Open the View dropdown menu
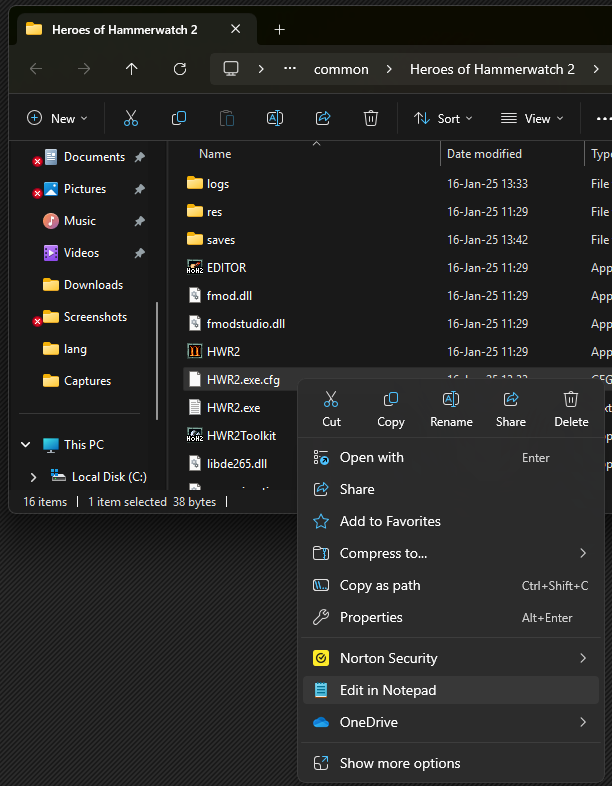Viewport: 612px width, 786px height. (x=532, y=118)
